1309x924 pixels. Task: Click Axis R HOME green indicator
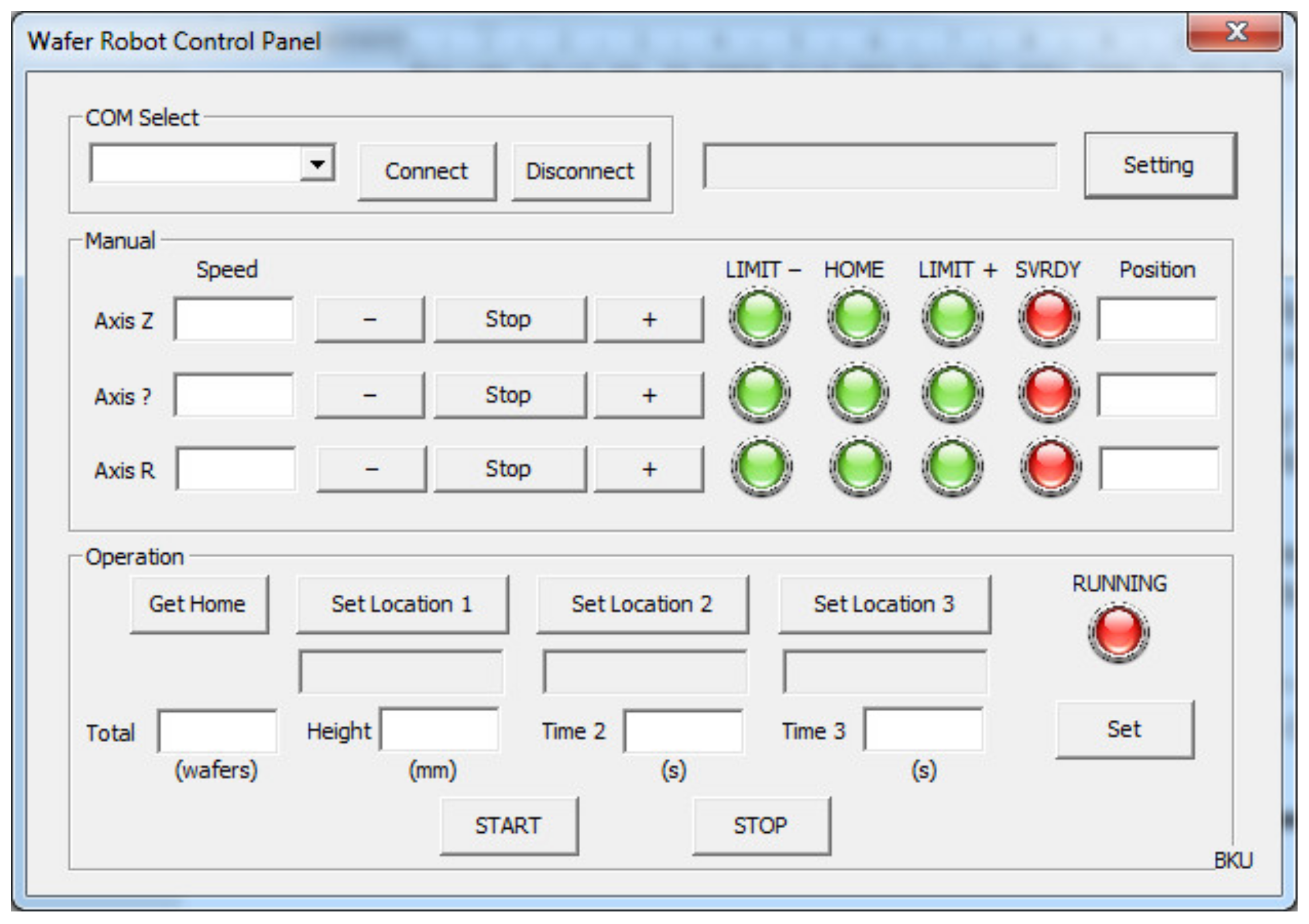(860, 467)
